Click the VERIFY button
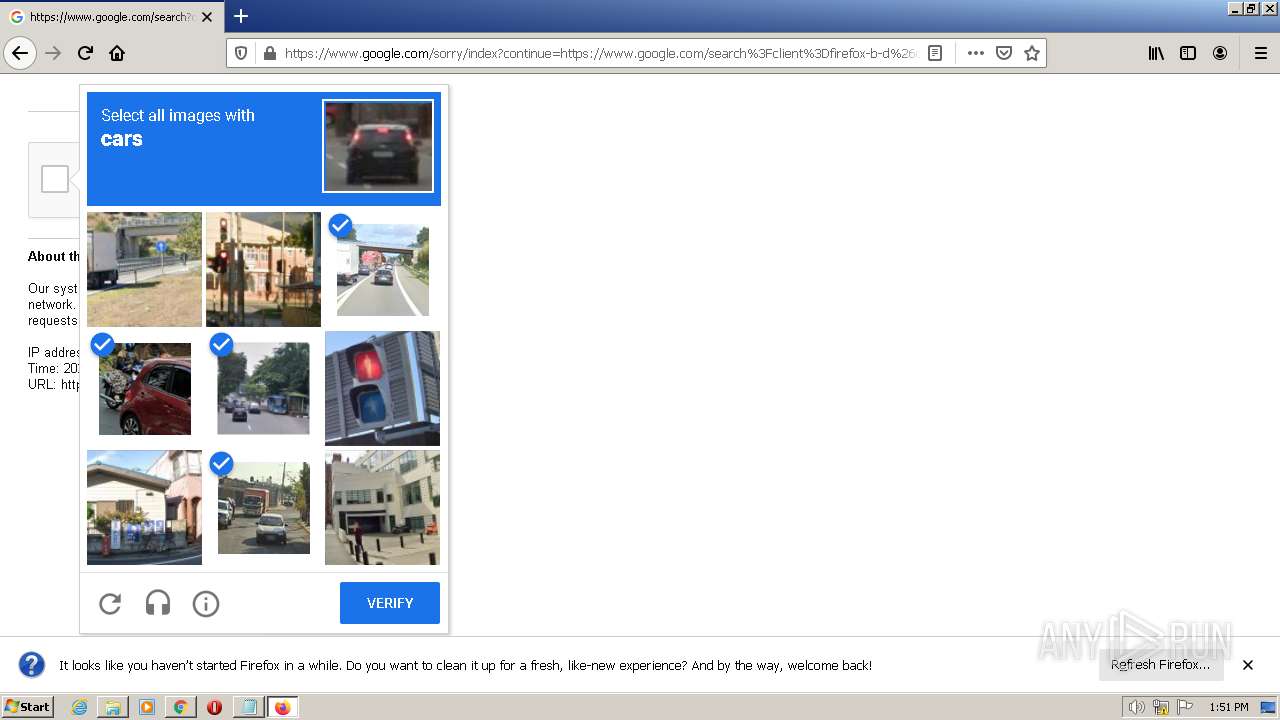The width and height of the screenshot is (1280, 720). click(x=390, y=603)
